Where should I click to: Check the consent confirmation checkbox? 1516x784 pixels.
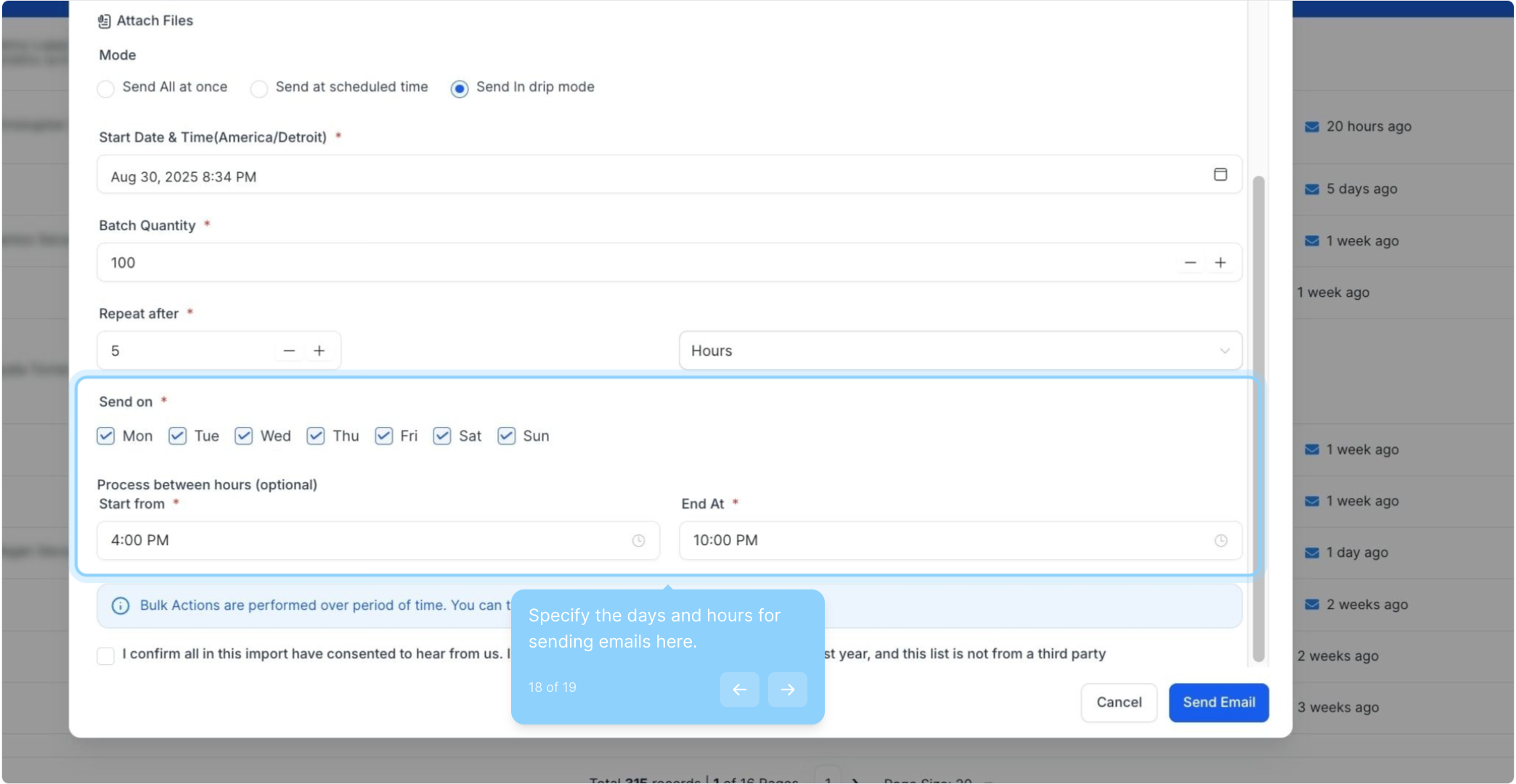click(x=106, y=656)
